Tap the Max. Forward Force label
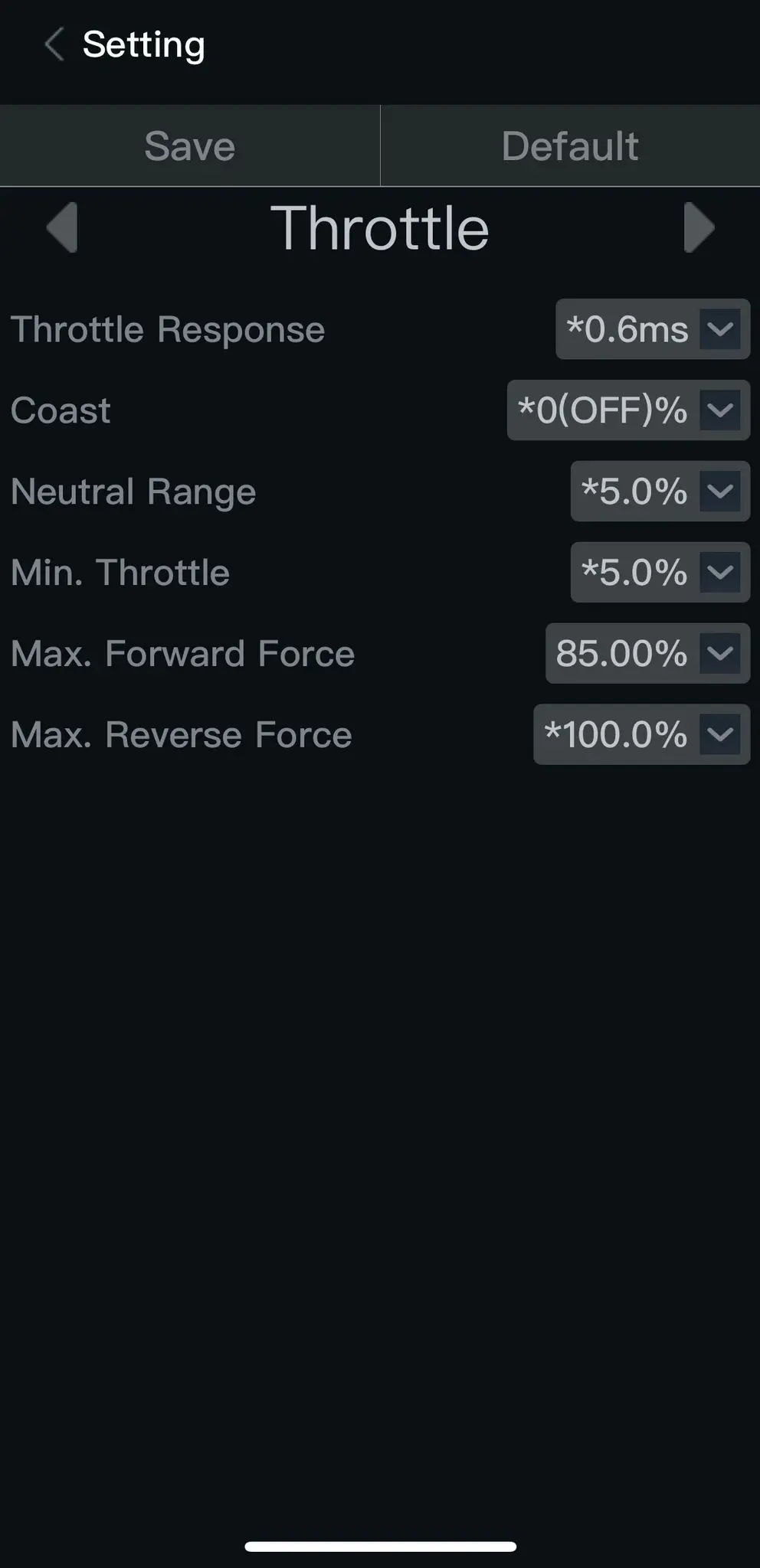 pyautogui.click(x=183, y=654)
